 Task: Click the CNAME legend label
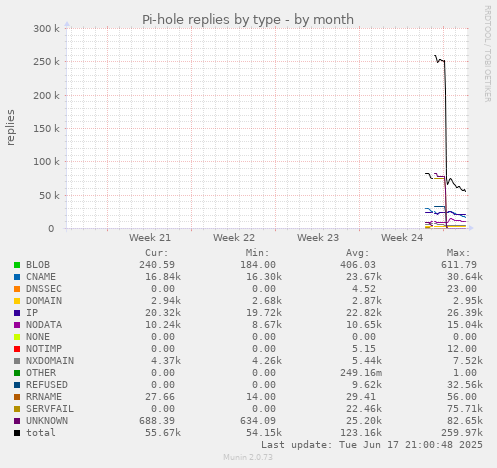click(x=41, y=277)
